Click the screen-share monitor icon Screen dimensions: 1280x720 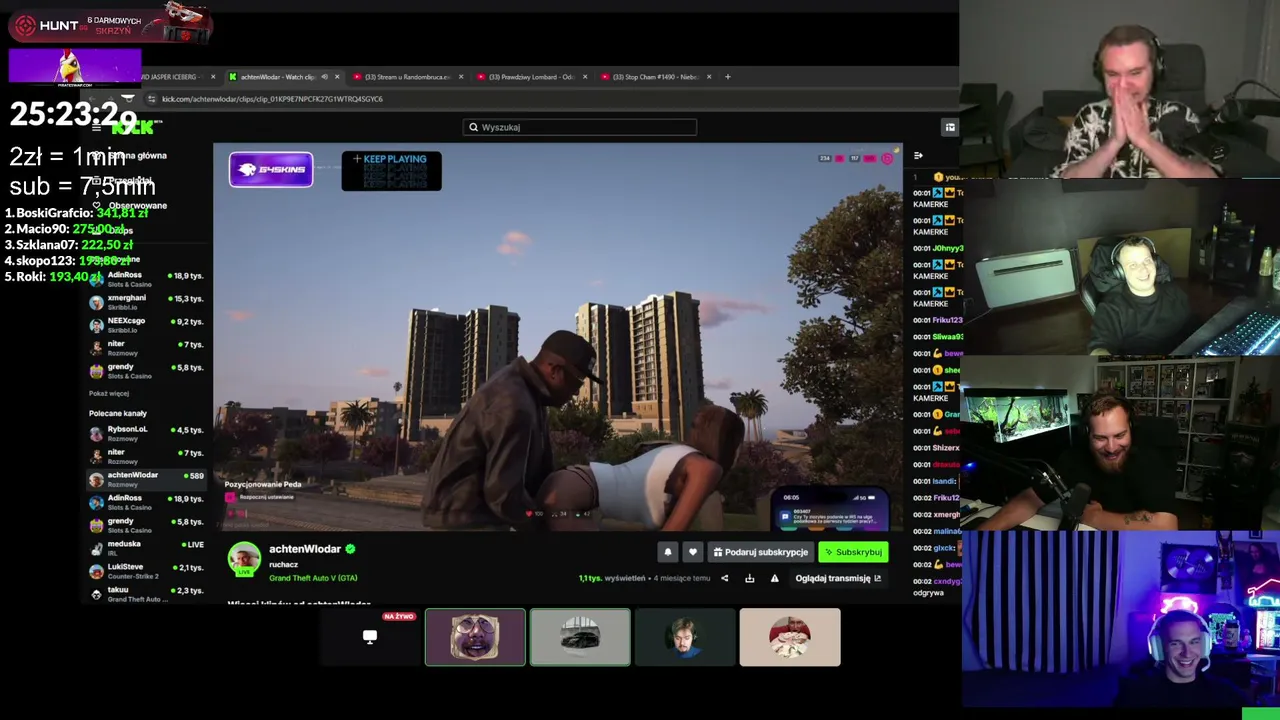(370, 637)
